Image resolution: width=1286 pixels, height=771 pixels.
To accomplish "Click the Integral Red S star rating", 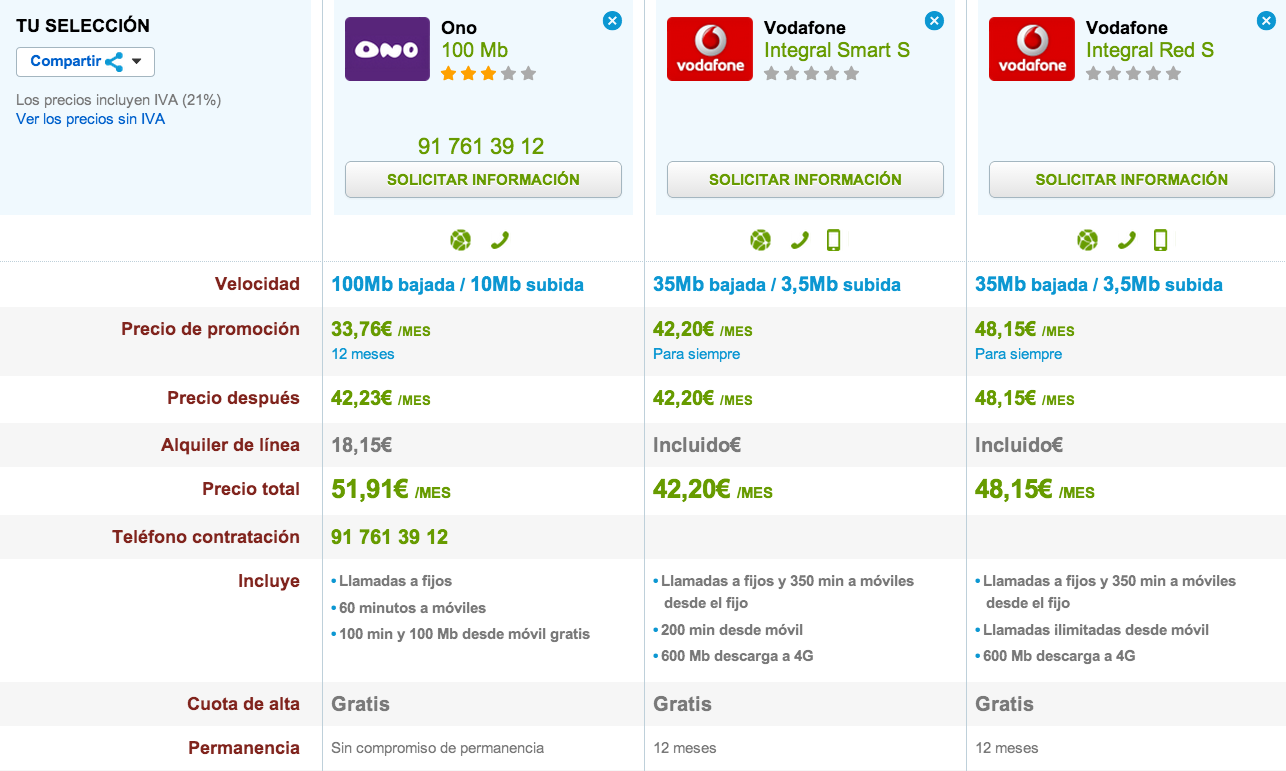I will pyautogui.click(x=1133, y=73).
